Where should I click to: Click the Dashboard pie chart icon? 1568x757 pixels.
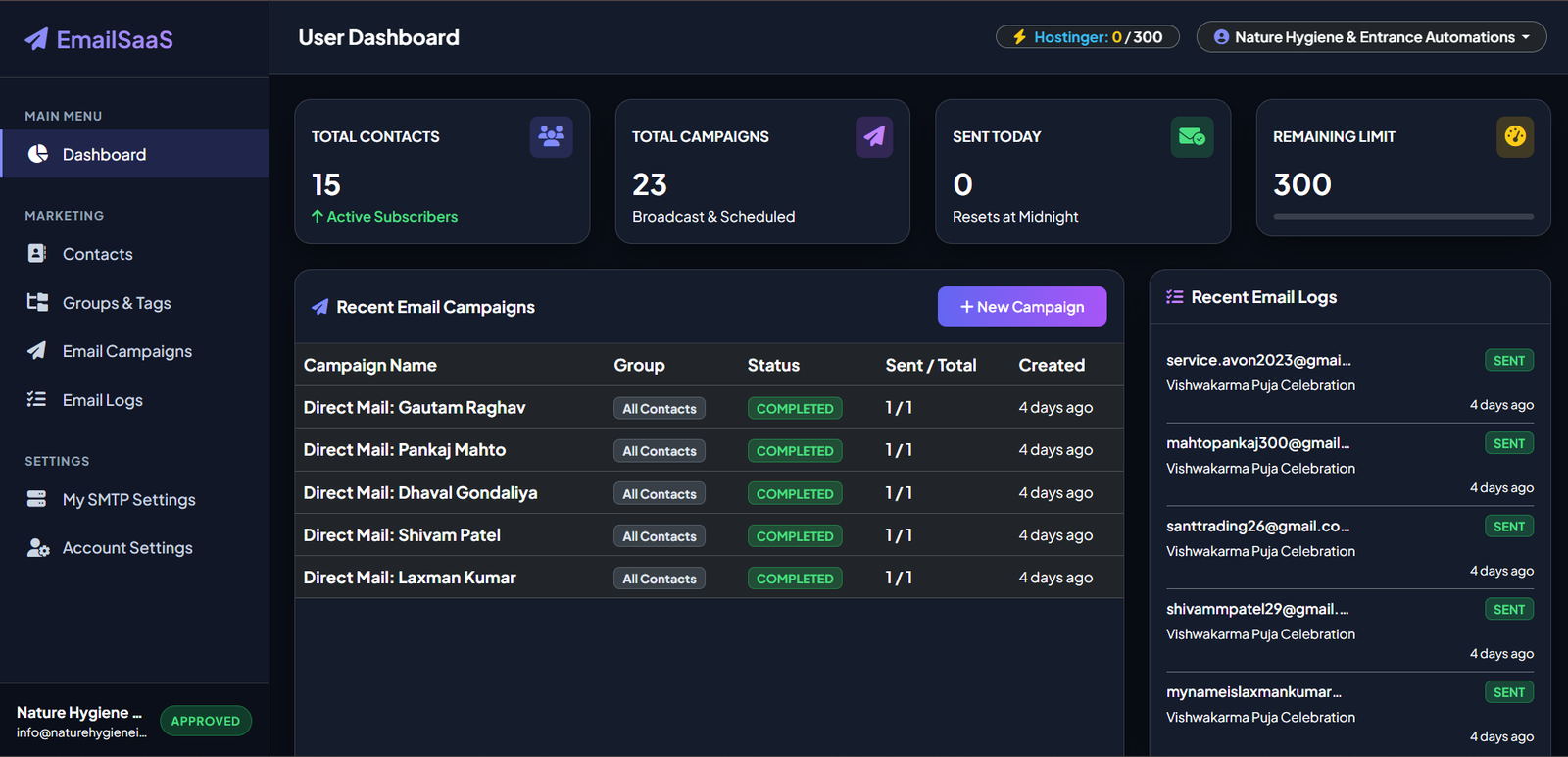[x=38, y=154]
